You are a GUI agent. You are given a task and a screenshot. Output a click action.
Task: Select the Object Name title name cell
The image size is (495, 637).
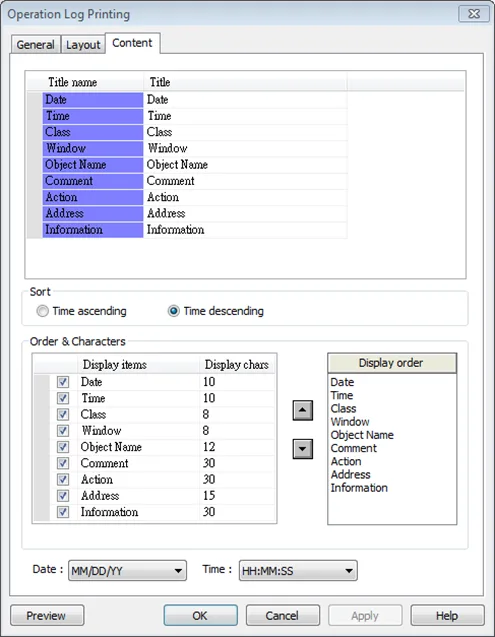coord(93,165)
